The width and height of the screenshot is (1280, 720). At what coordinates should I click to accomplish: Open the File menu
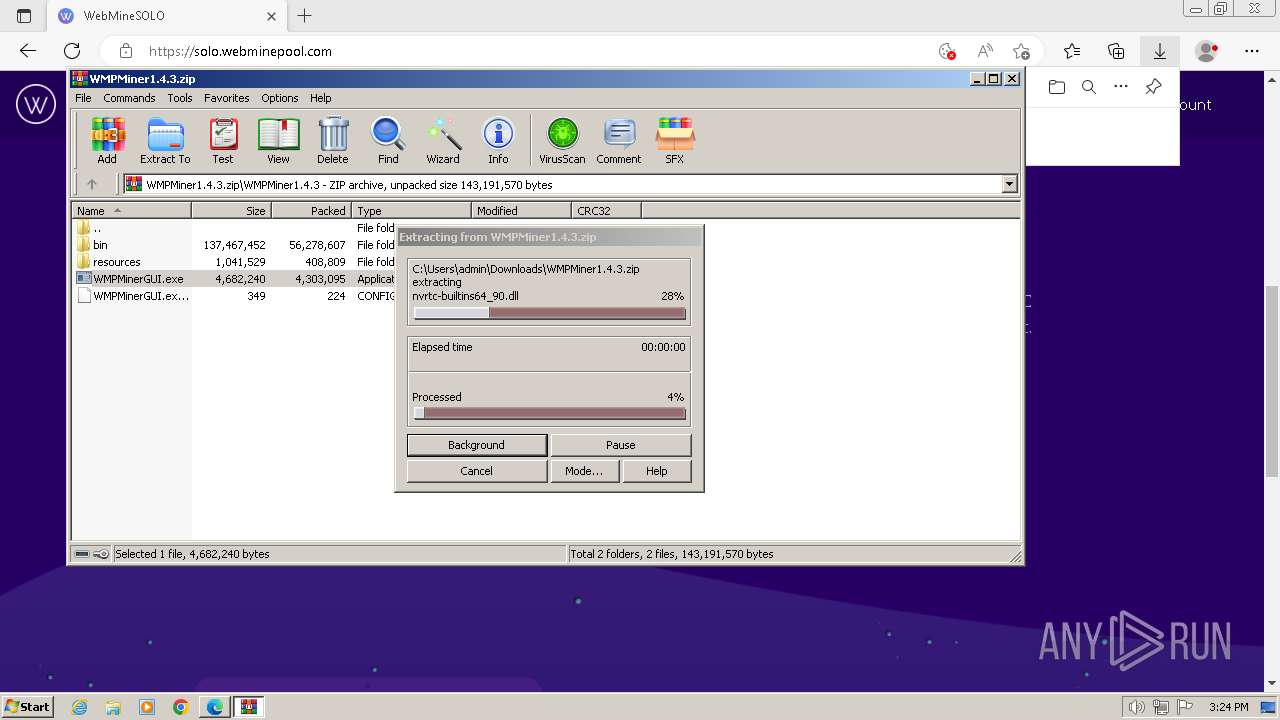click(83, 98)
